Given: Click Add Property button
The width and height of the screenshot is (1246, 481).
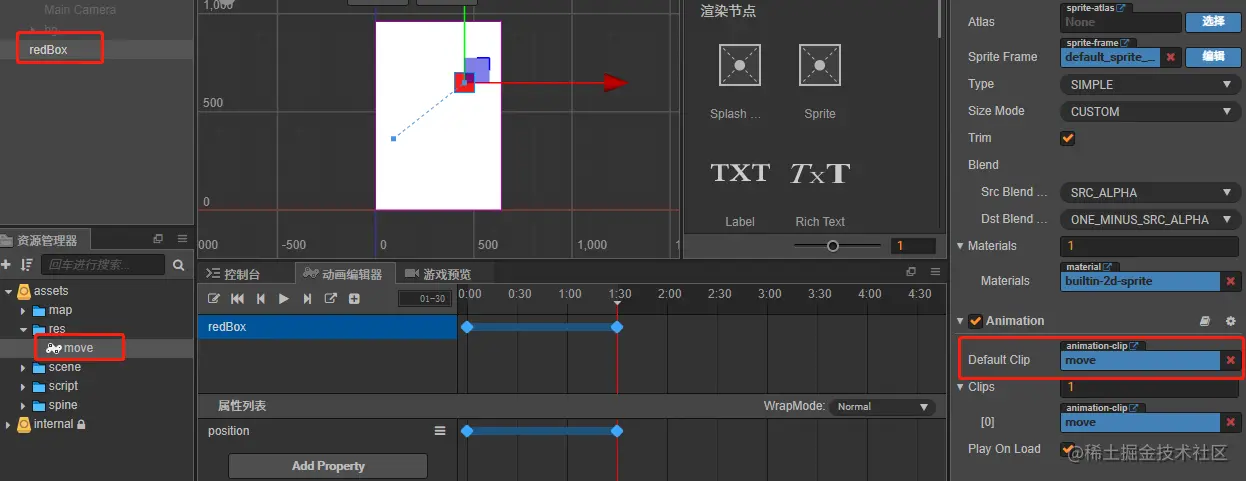Looking at the screenshot, I should point(328,466).
